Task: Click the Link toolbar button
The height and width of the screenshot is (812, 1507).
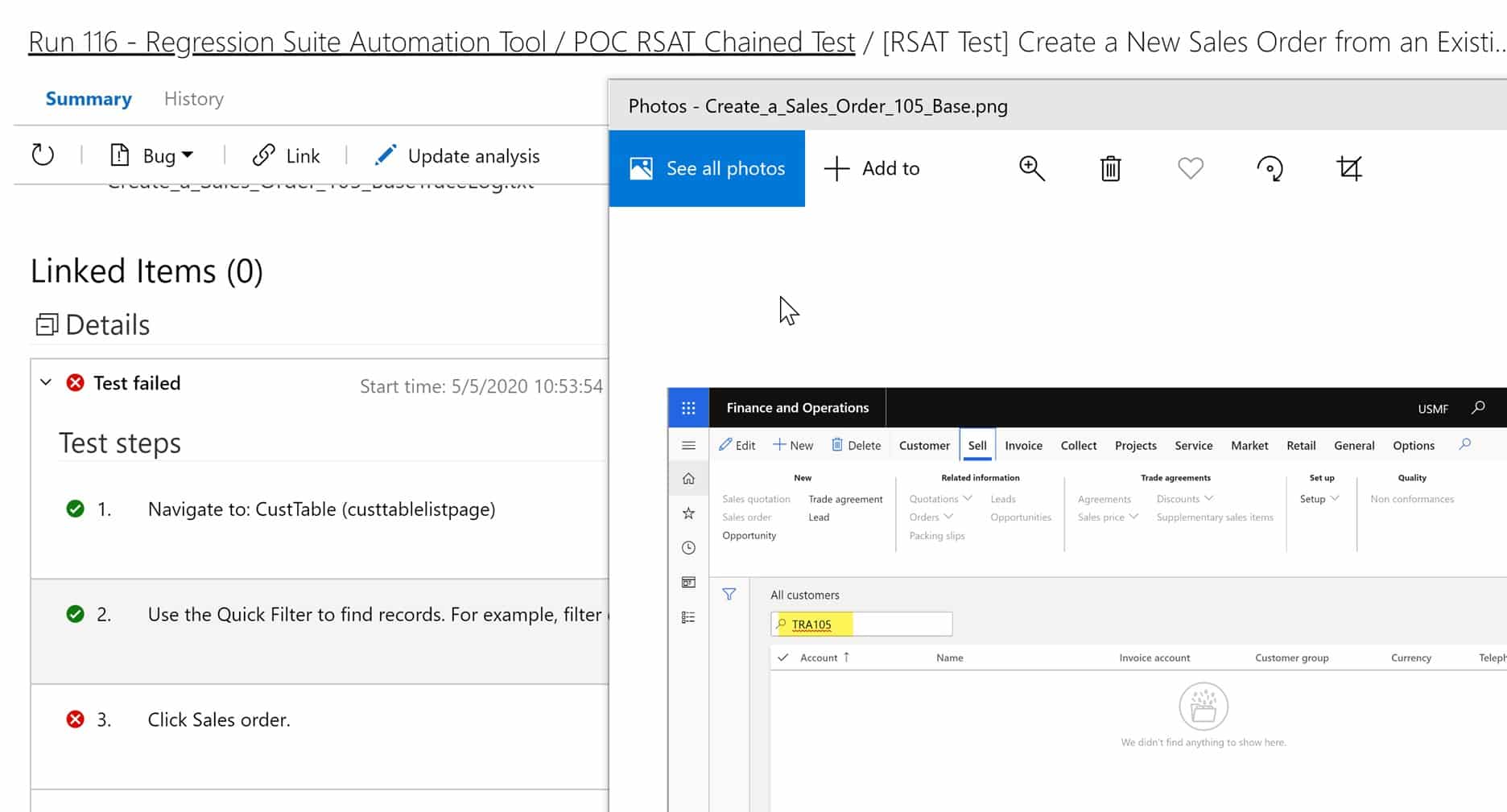Action: [x=286, y=155]
